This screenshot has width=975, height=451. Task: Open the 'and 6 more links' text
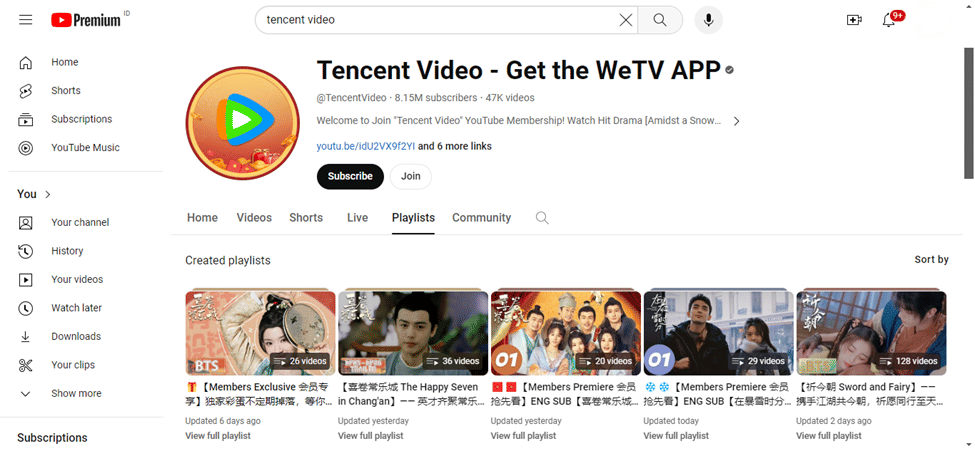click(455, 146)
